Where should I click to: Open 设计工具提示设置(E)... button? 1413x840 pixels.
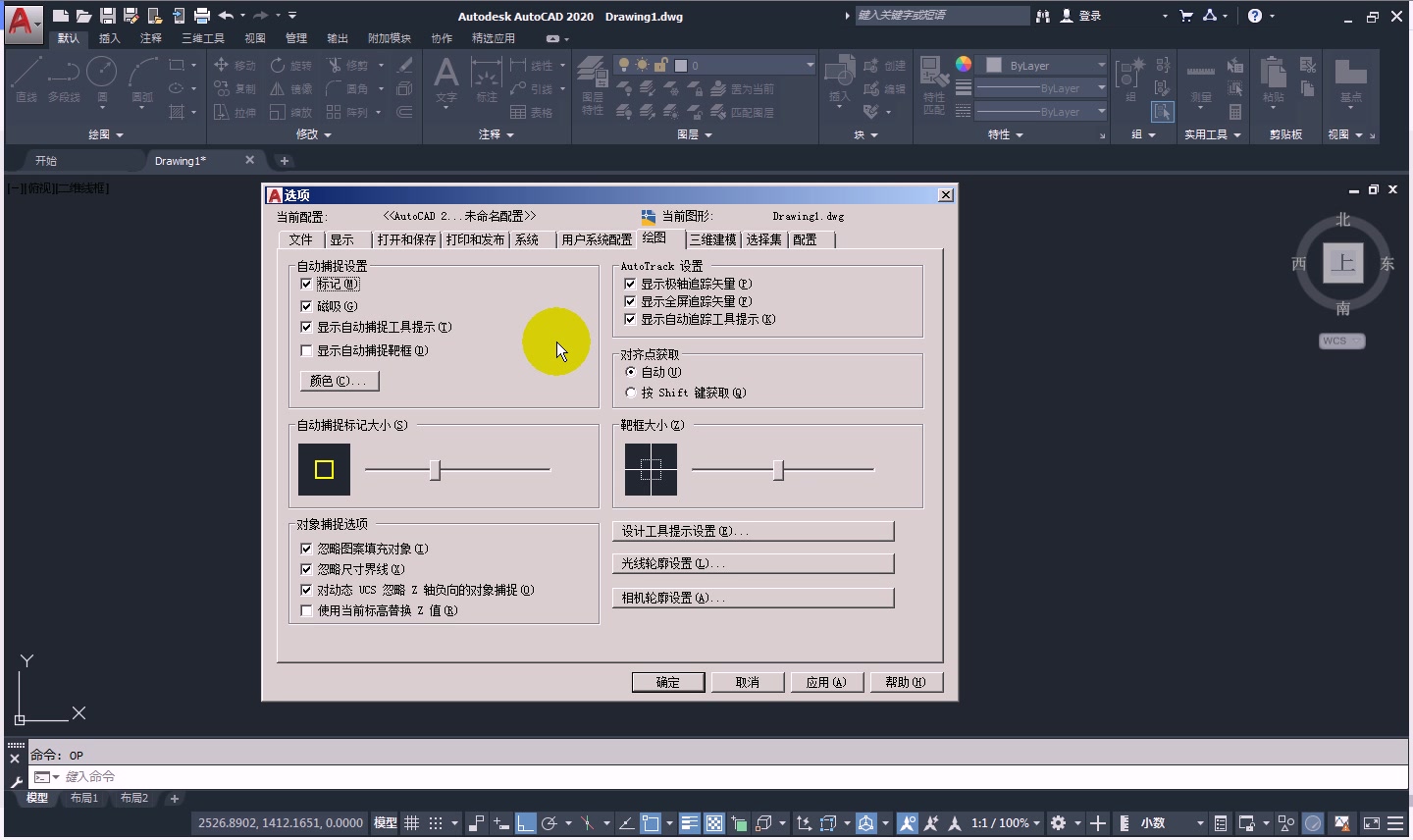tap(753, 531)
